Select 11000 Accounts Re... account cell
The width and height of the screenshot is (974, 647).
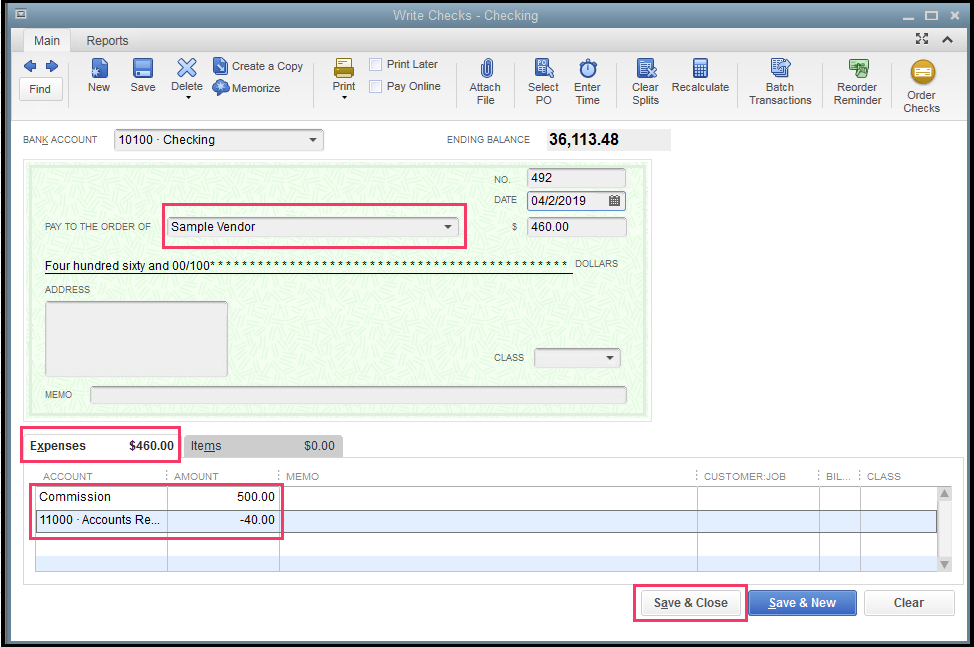[101, 520]
